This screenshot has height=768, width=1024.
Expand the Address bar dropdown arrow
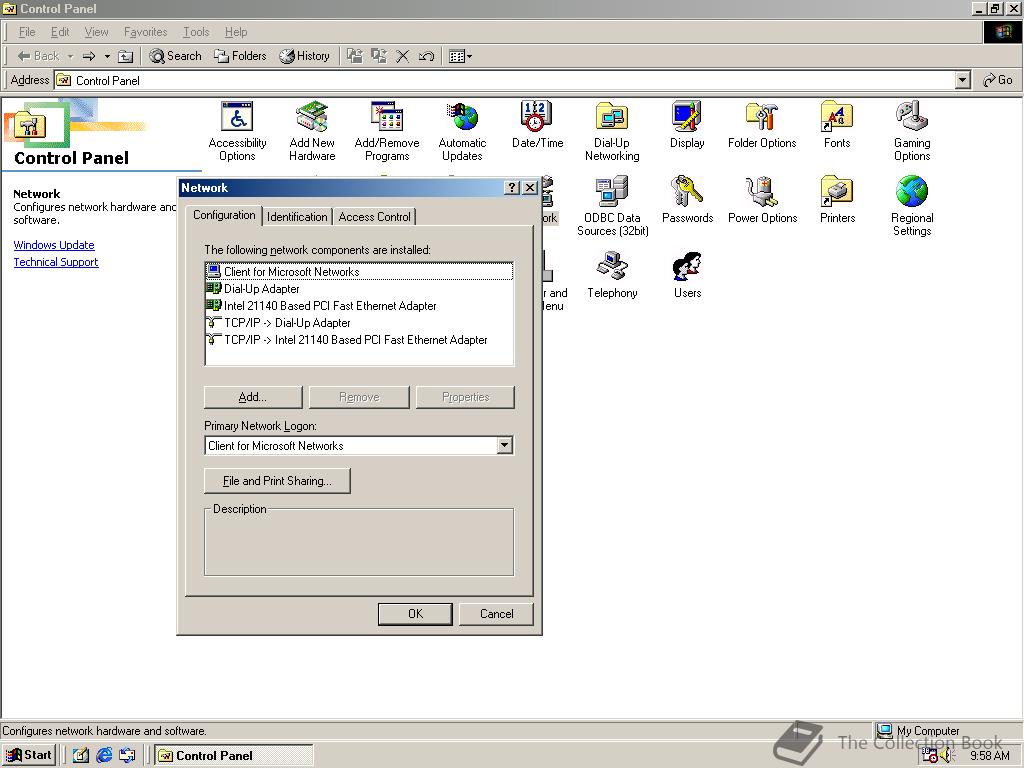(962, 80)
